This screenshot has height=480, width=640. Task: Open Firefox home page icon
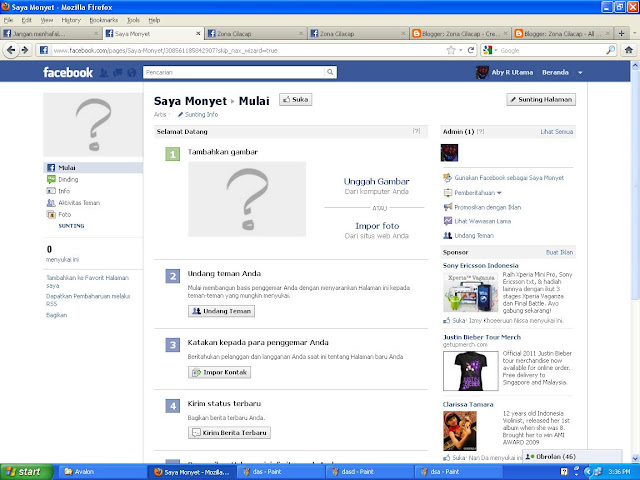tap(629, 50)
